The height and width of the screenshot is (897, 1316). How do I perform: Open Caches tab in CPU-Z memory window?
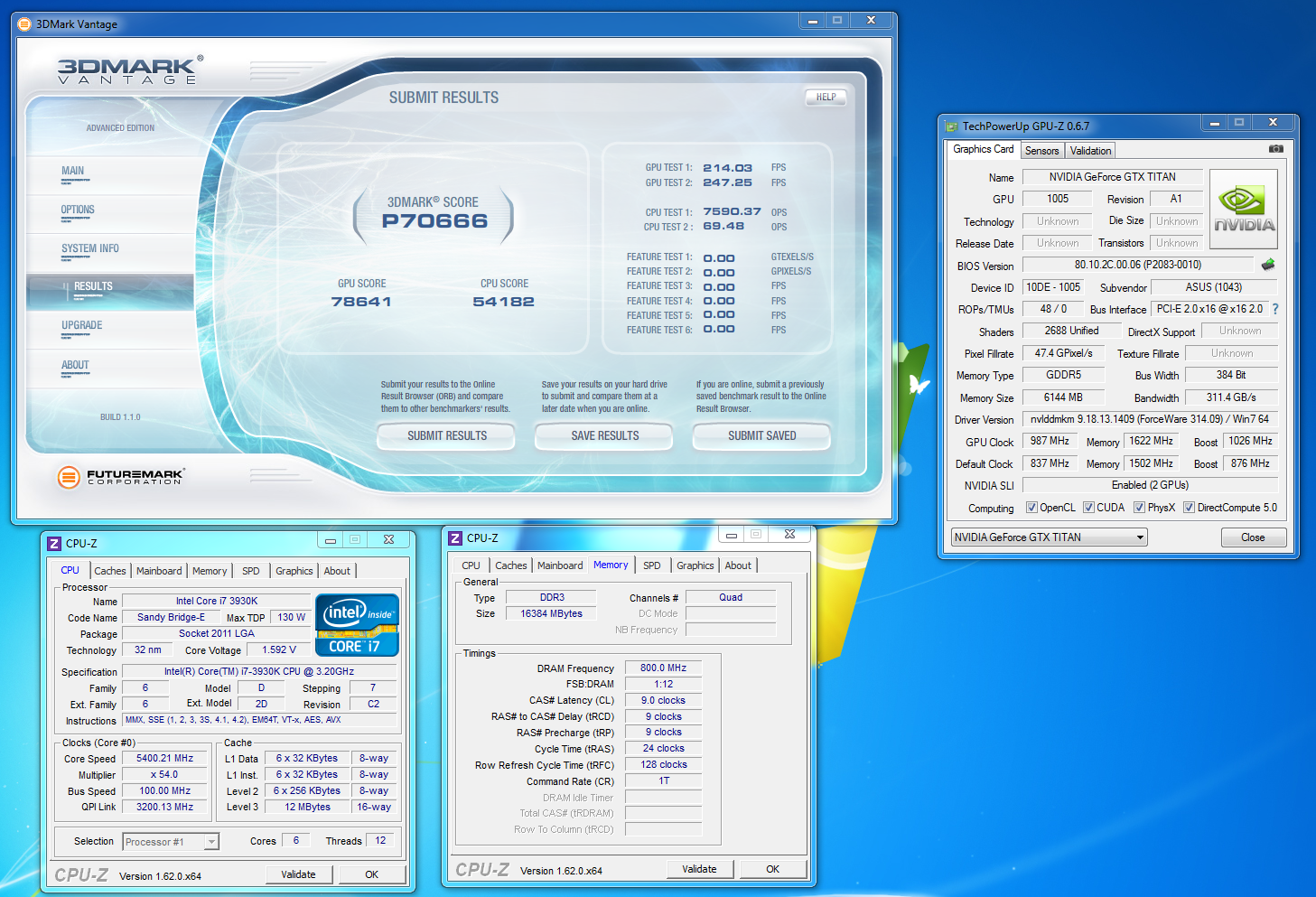(x=511, y=565)
